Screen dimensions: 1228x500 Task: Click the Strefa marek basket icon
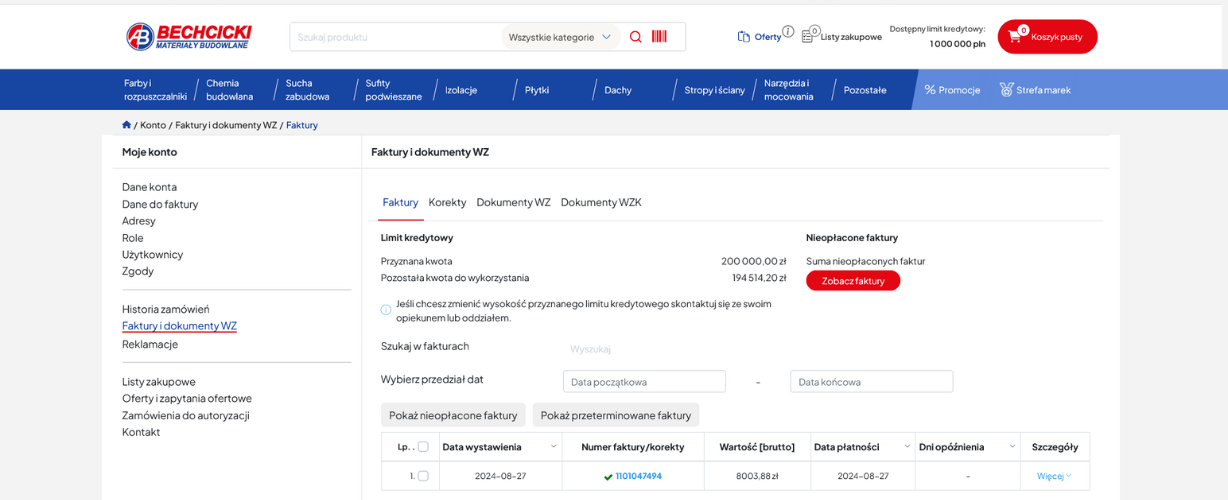[x=1006, y=90]
